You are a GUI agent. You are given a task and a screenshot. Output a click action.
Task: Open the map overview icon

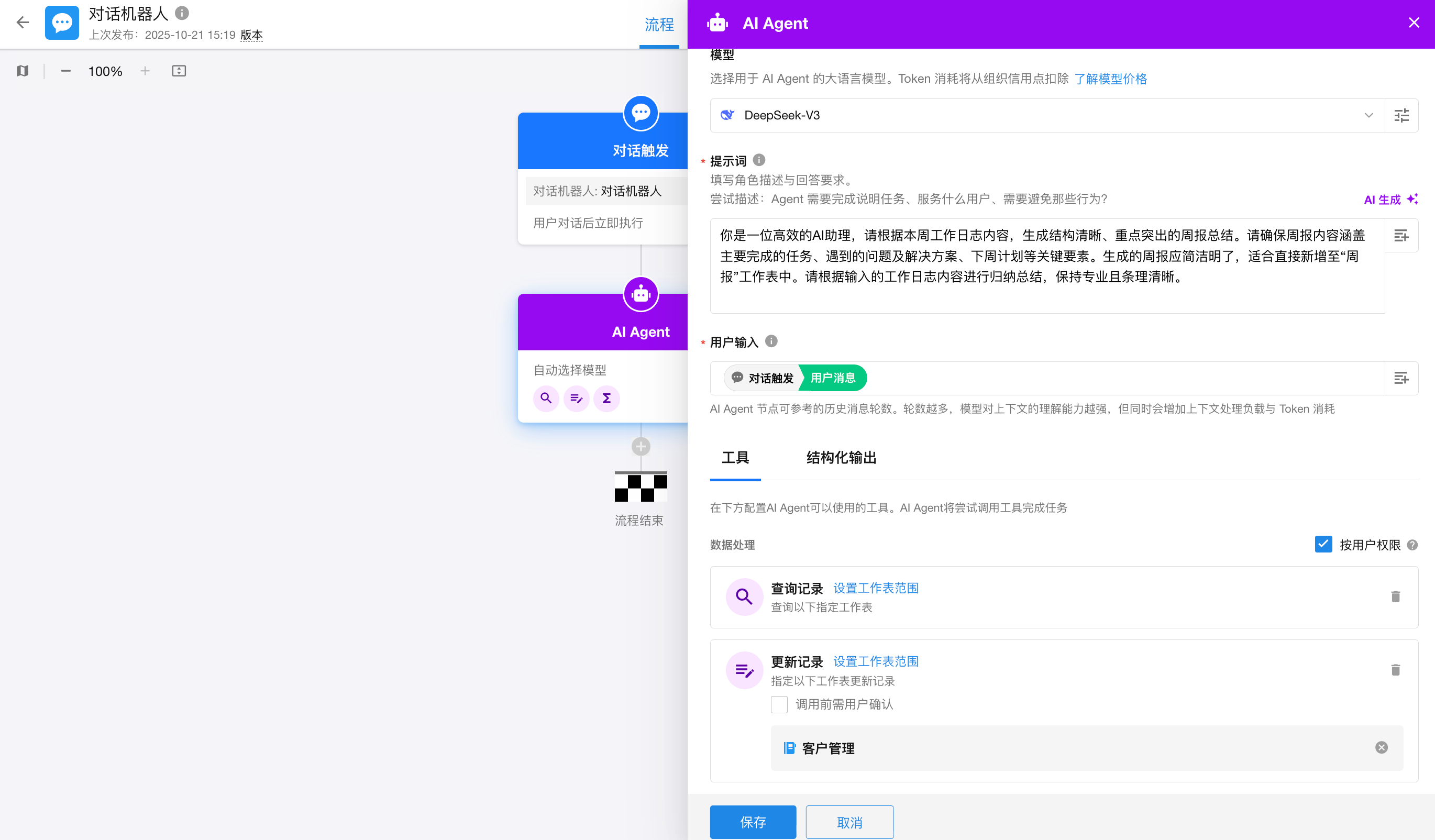click(23, 71)
